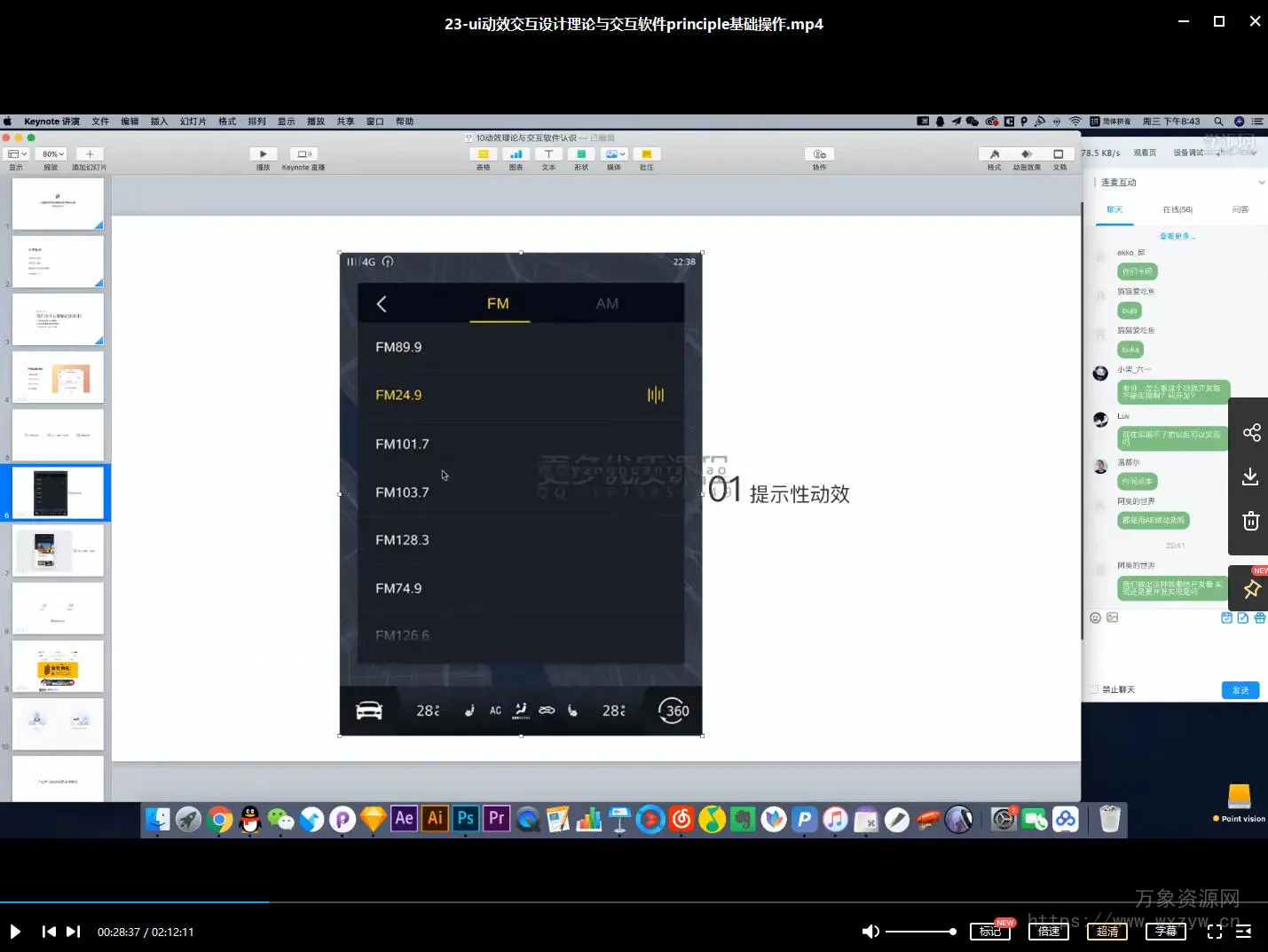
Task: Play the video with the play button
Action: coord(15,932)
